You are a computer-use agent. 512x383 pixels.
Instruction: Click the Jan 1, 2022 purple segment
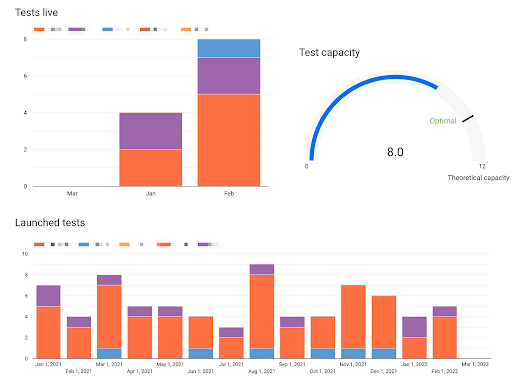[x=414, y=327]
